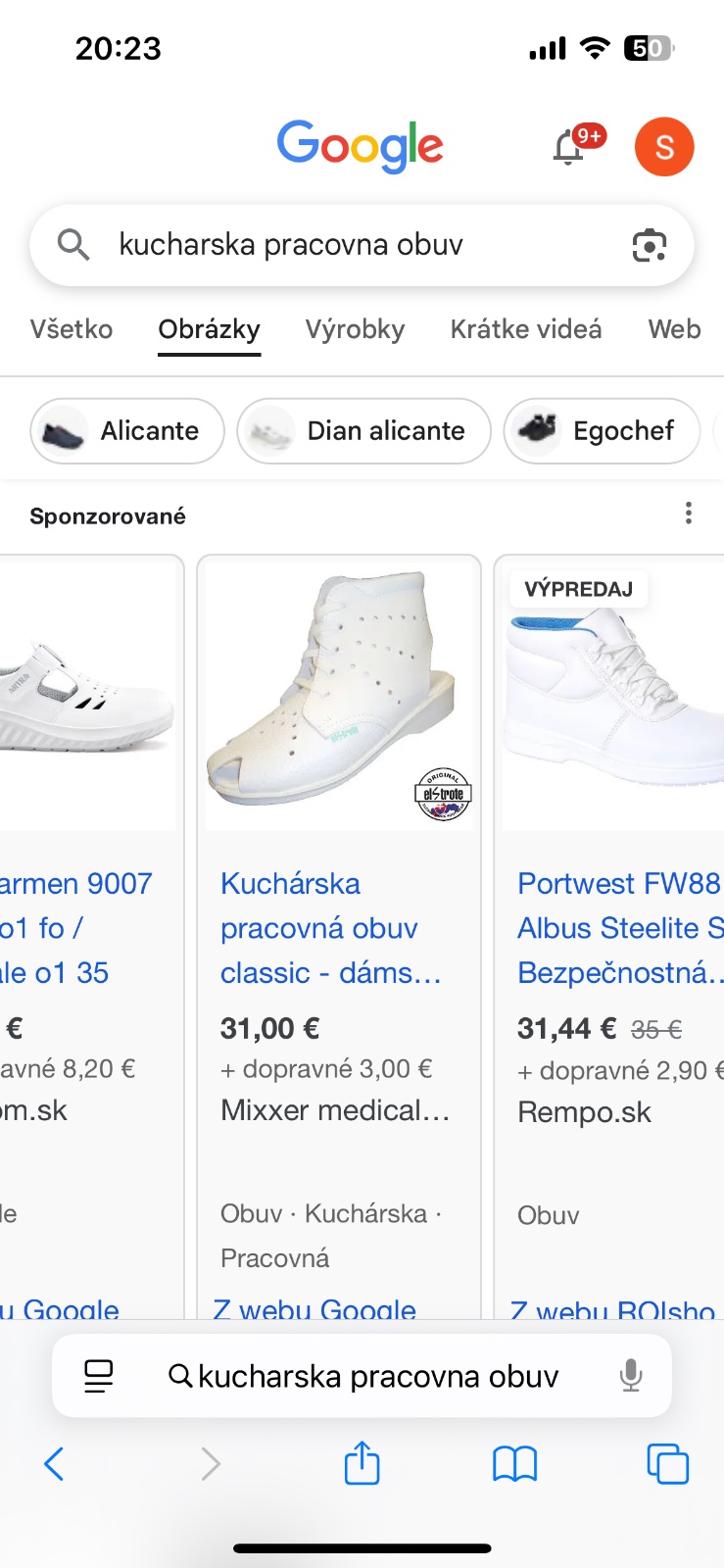Select the Dian alicante filter chip

pos(363,431)
